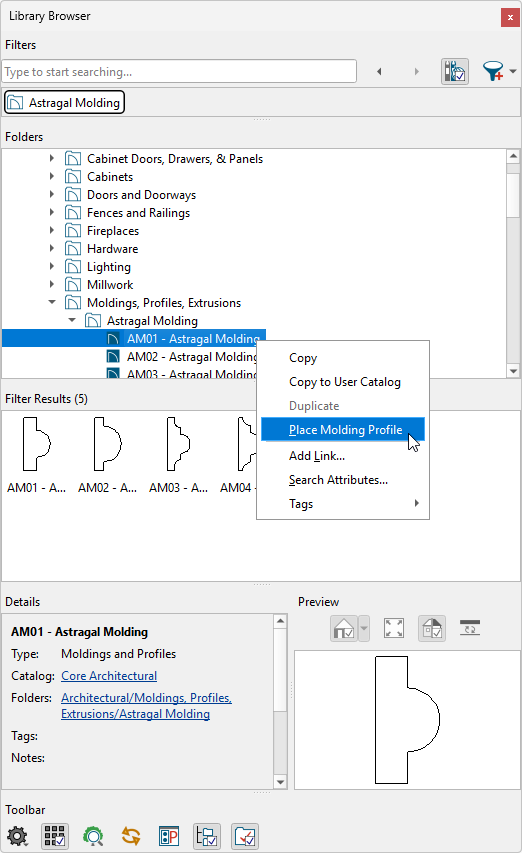The height and width of the screenshot is (853, 522).
Task: Expand the Lighting folder
Action: pos(52,266)
